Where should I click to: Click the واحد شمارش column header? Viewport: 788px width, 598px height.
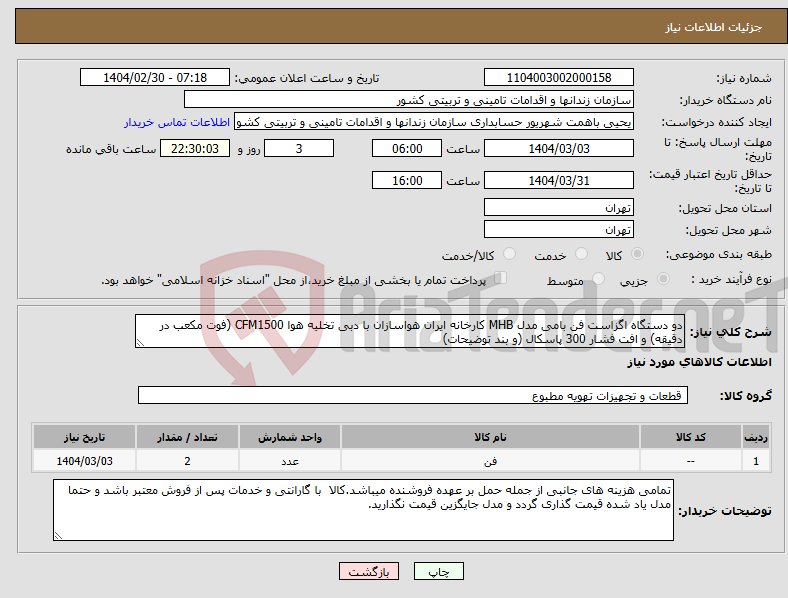tap(290, 437)
